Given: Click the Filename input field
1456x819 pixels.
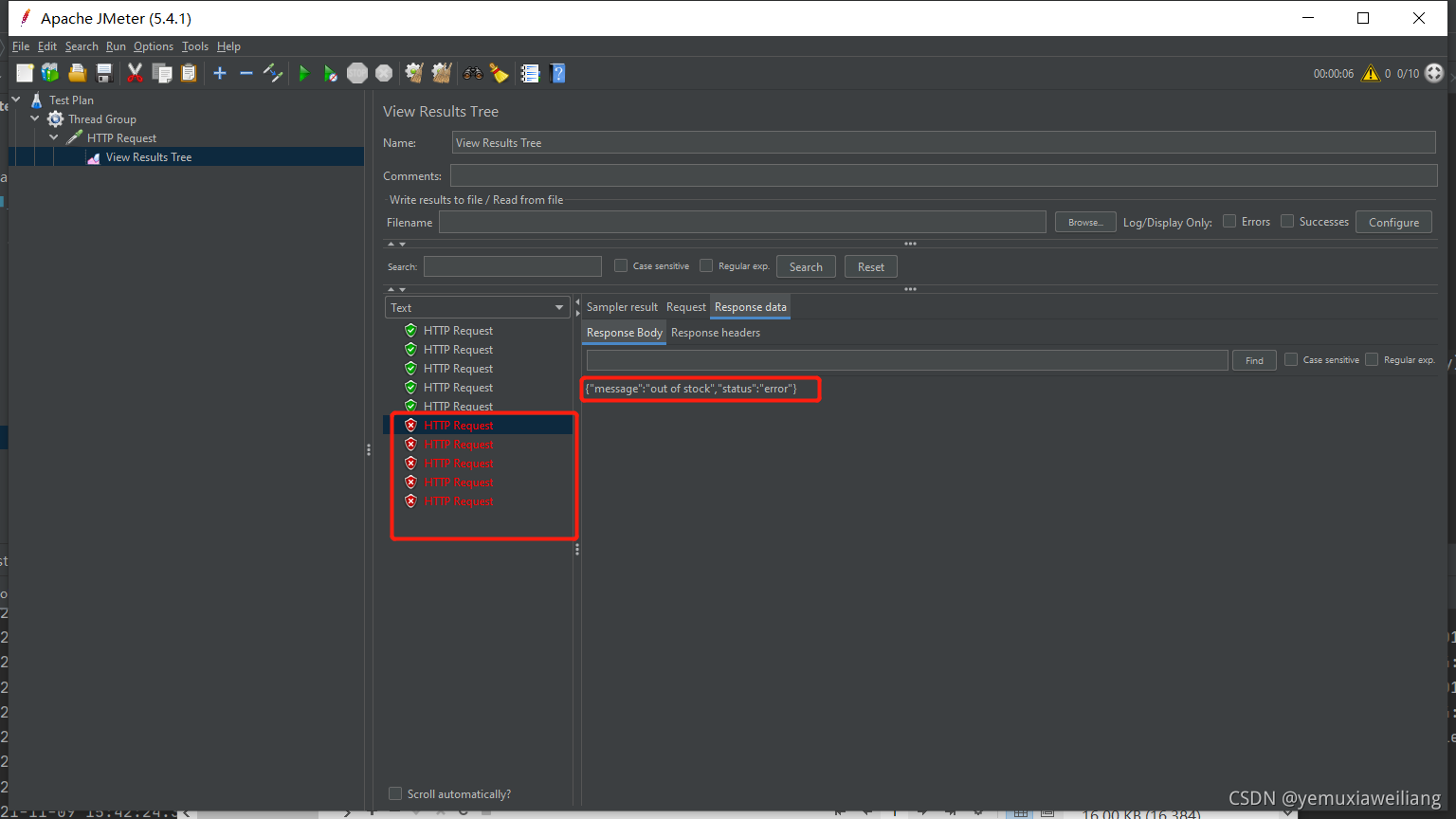Looking at the screenshot, I should [742, 222].
